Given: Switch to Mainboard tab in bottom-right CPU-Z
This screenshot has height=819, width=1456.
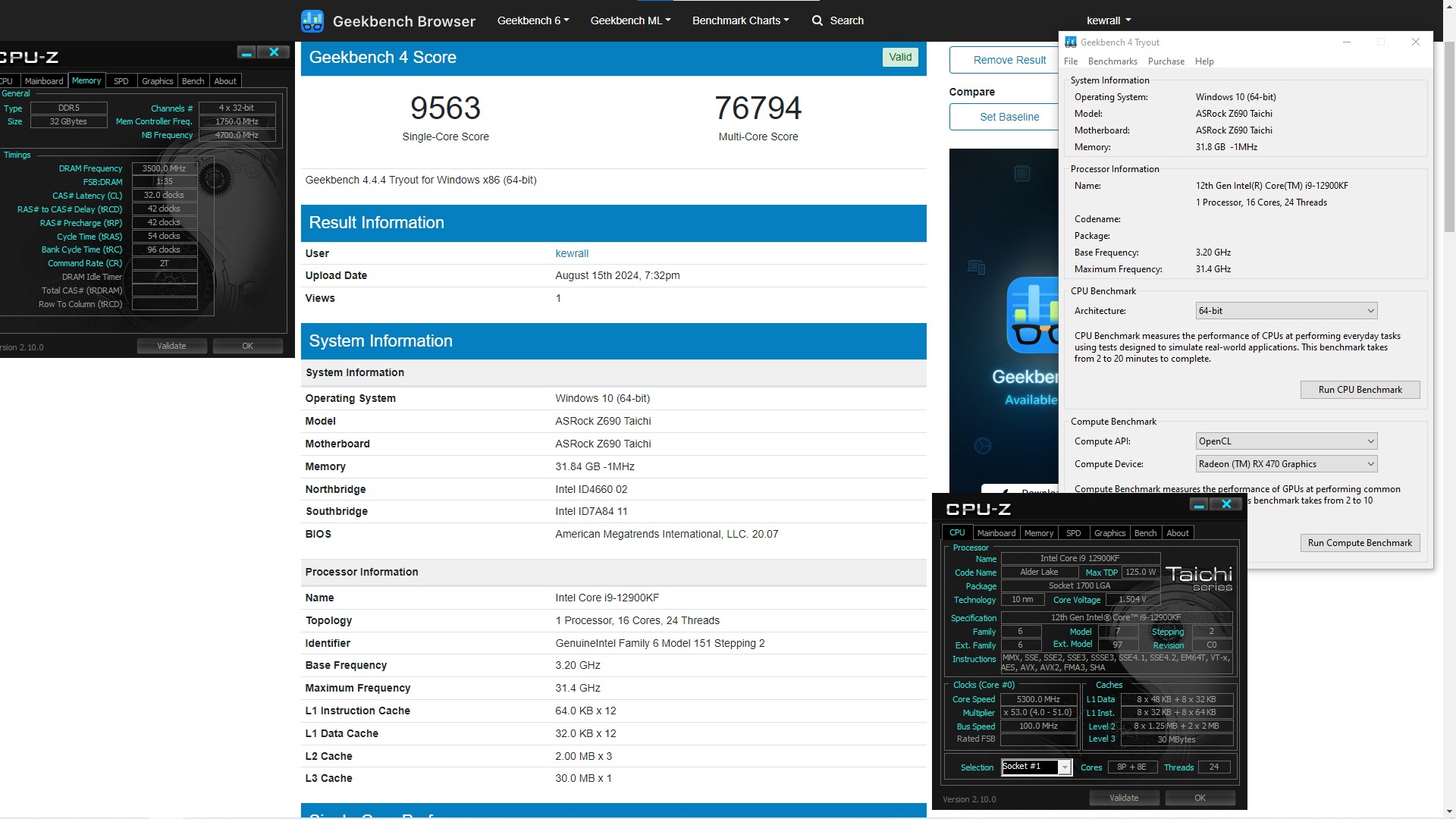Looking at the screenshot, I should point(996,533).
